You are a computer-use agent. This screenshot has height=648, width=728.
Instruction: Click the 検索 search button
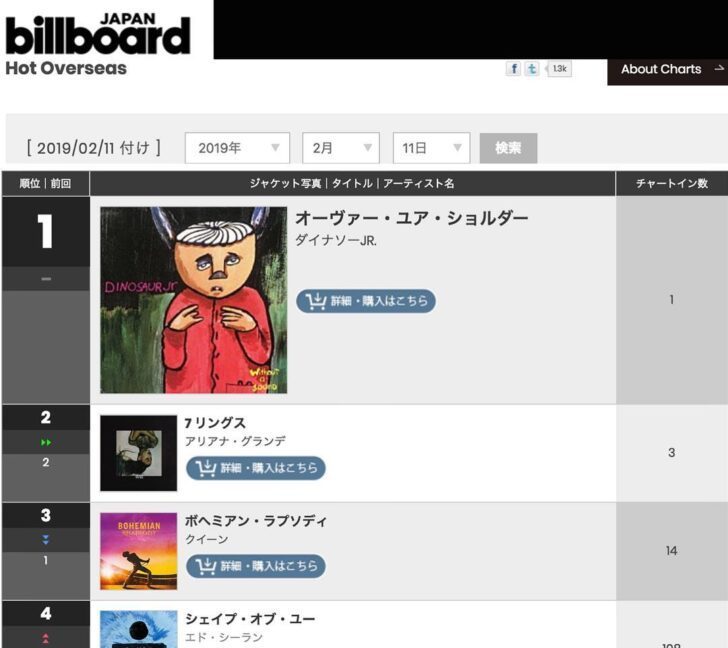pyautogui.click(x=508, y=148)
